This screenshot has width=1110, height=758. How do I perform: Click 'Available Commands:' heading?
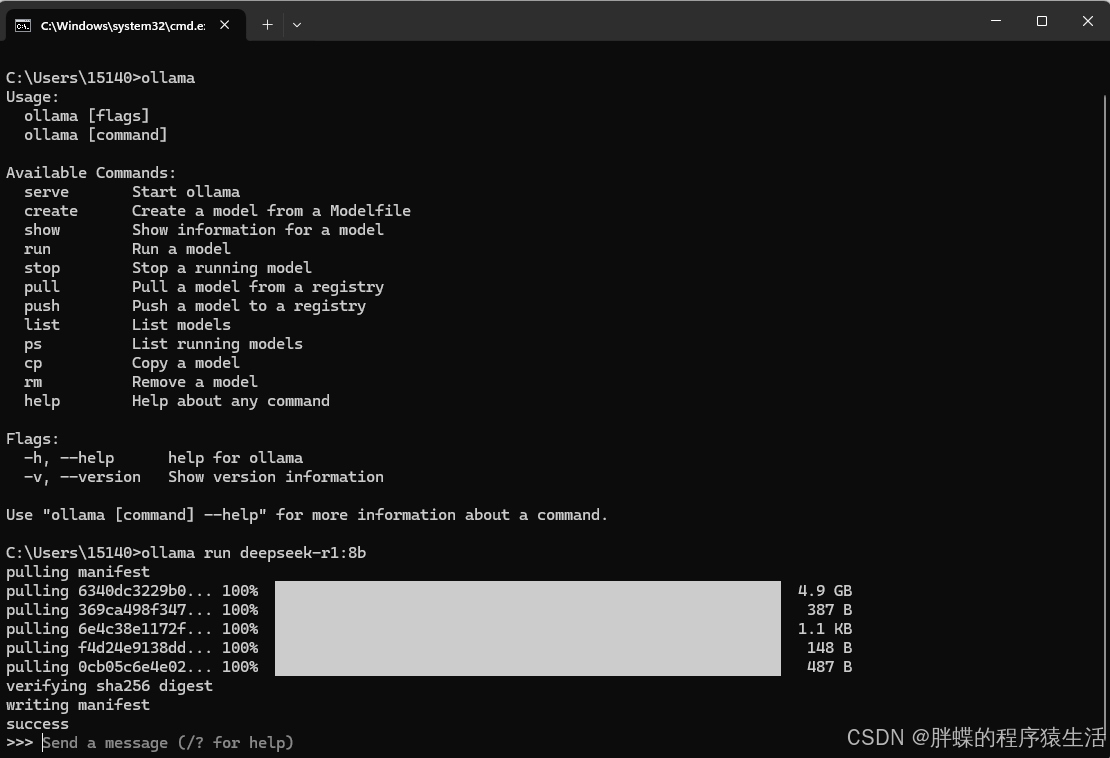pyautogui.click(x=91, y=173)
